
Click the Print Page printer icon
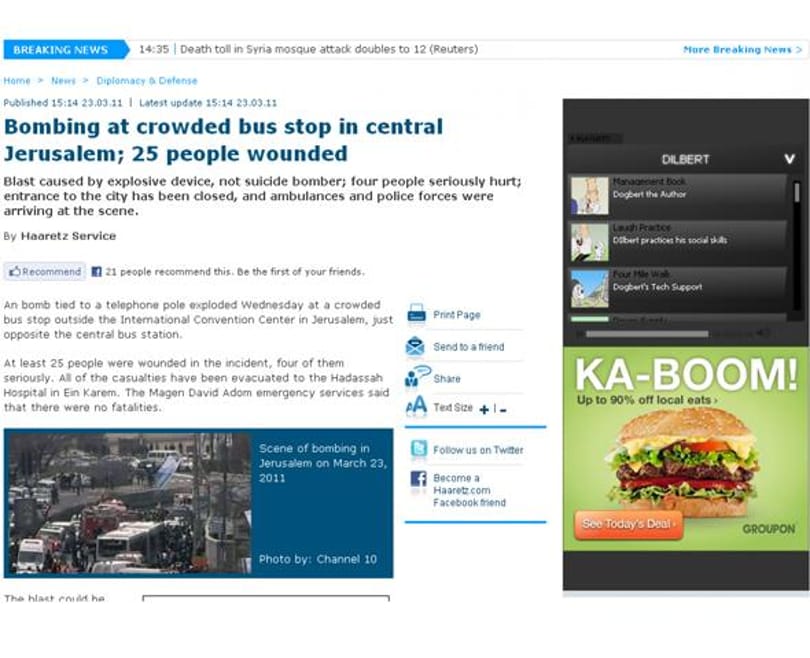point(416,314)
